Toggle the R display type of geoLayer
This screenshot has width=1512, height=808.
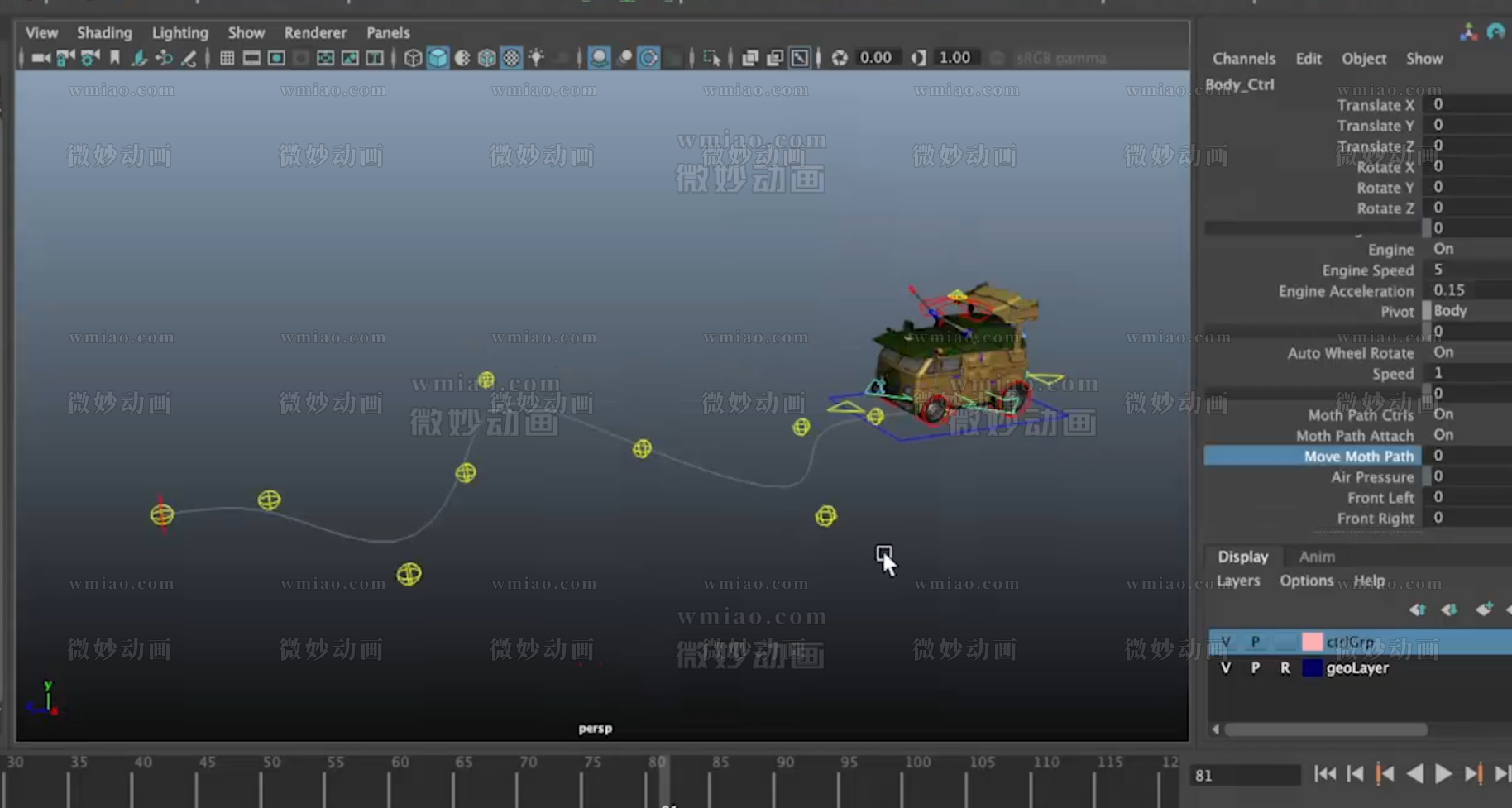(1285, 668)
